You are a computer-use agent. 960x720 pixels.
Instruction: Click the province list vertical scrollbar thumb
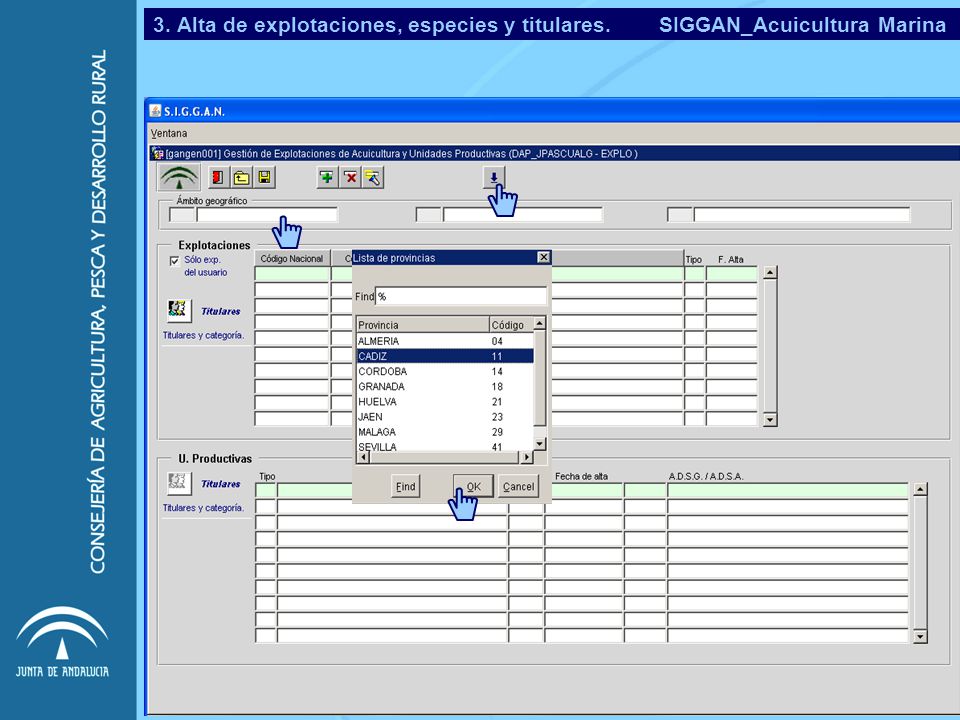tap(539, 378)
